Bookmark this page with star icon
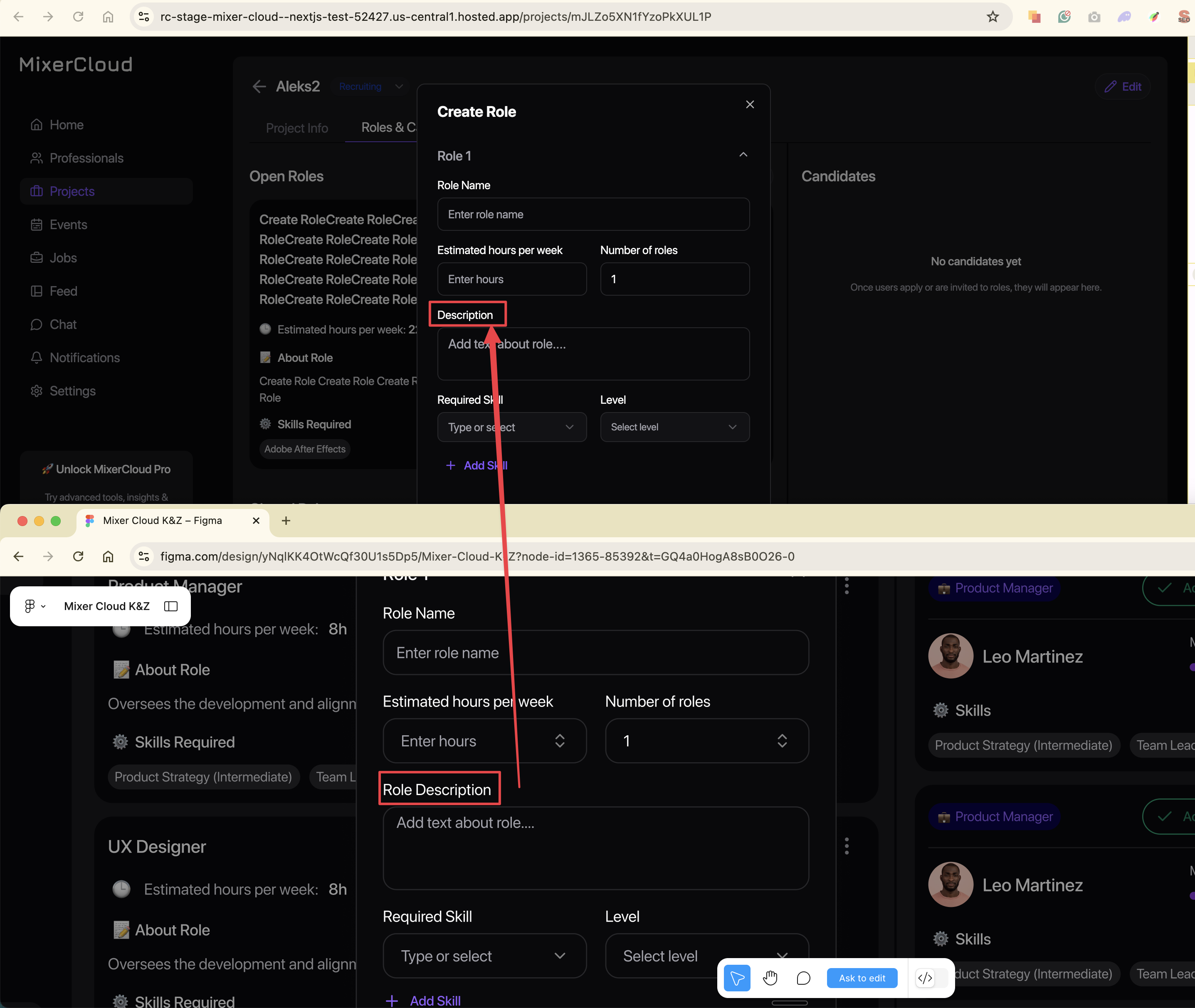Screen dimensions: 1195x1008 pyautogui.click(x=992, y=17)
